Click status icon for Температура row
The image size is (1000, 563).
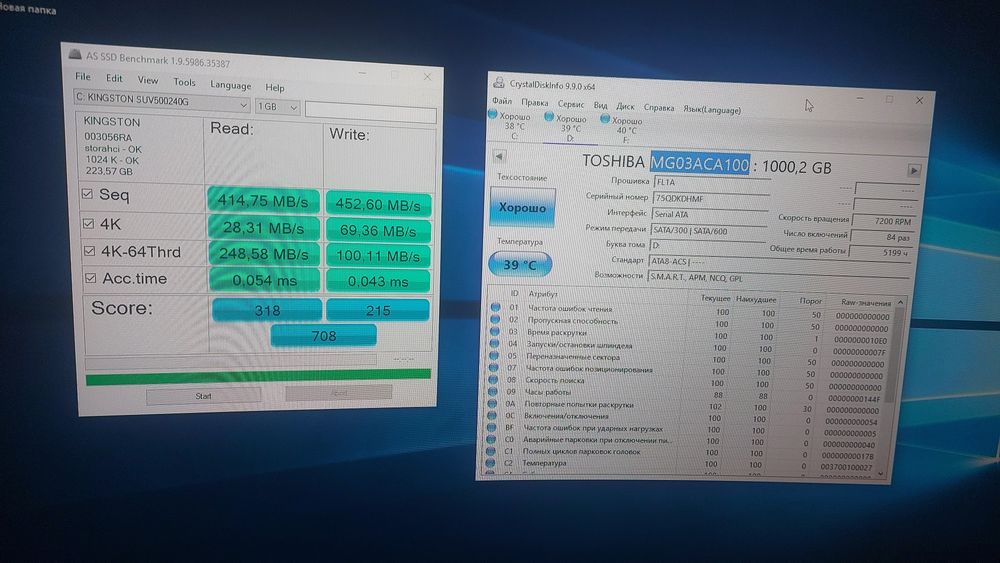(x=490, y=462)
